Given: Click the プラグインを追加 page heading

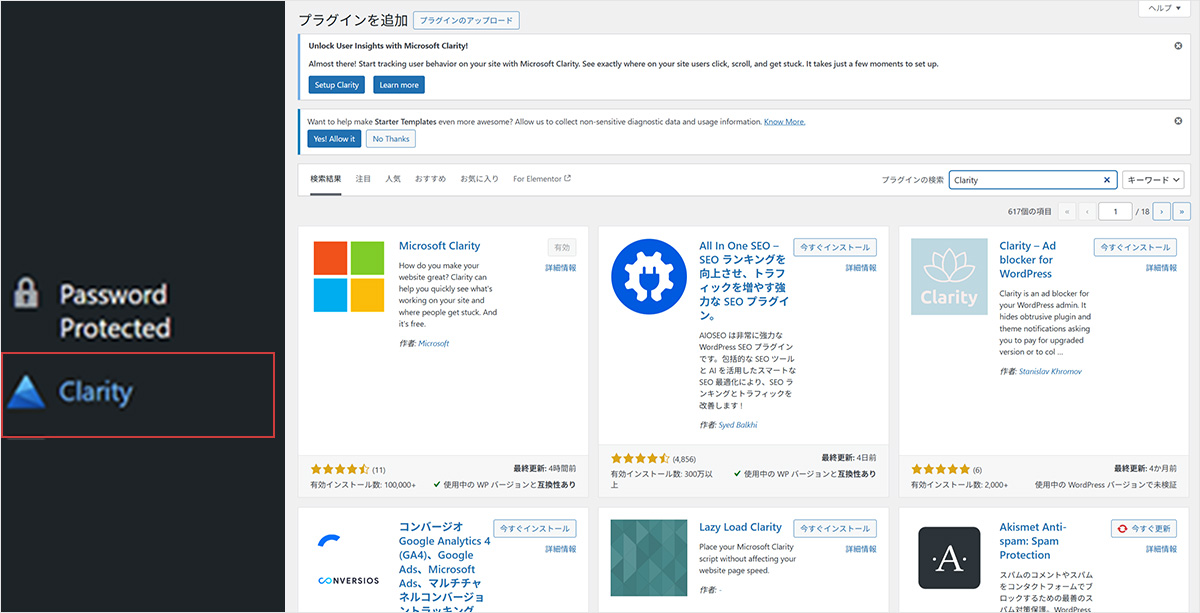Looking at the screenshot, I should coord(352,20).
